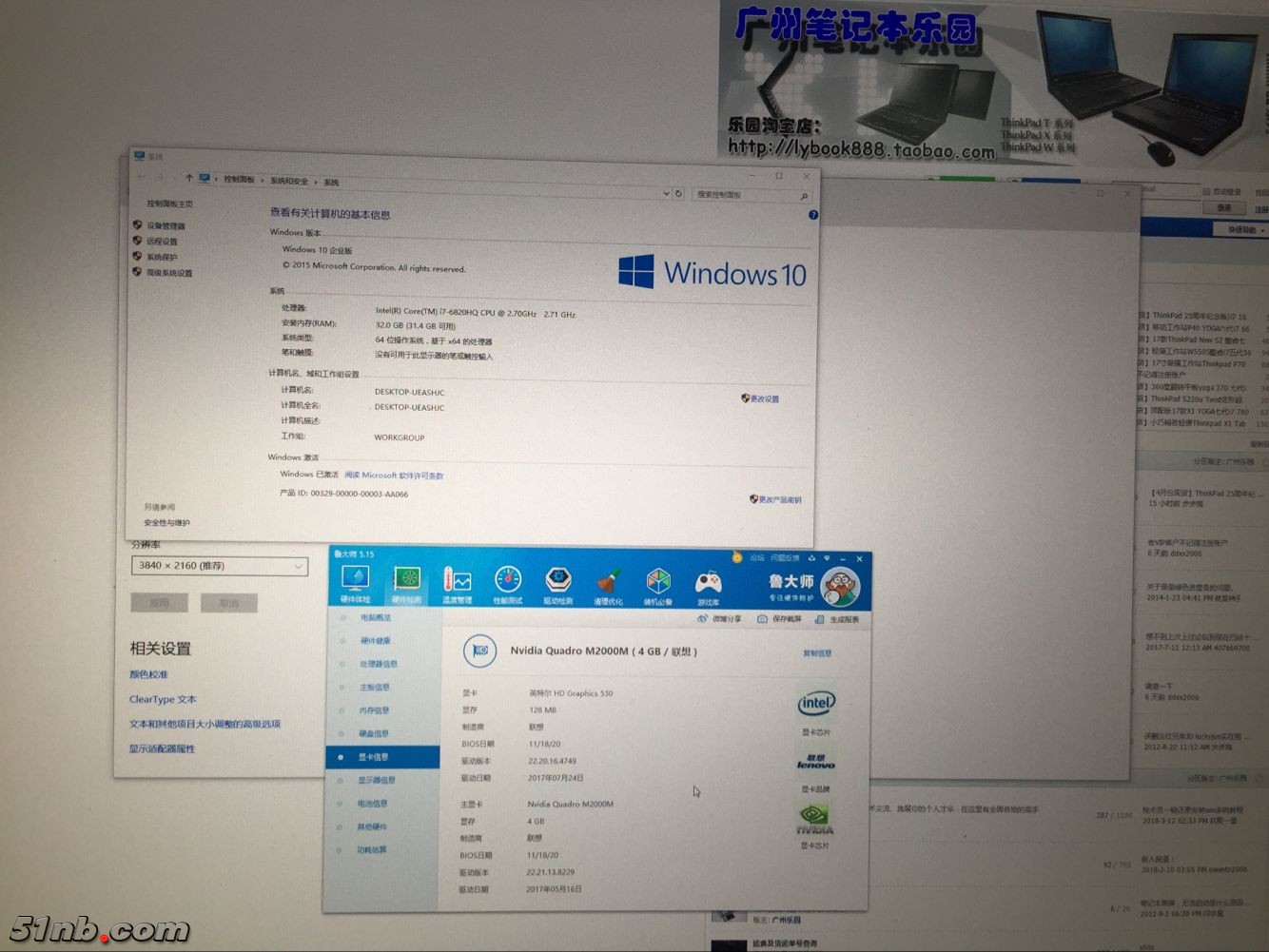Screen dimensions: 1269x952
Task: Click 生成报表 generate report button
Action: [837, 619]
